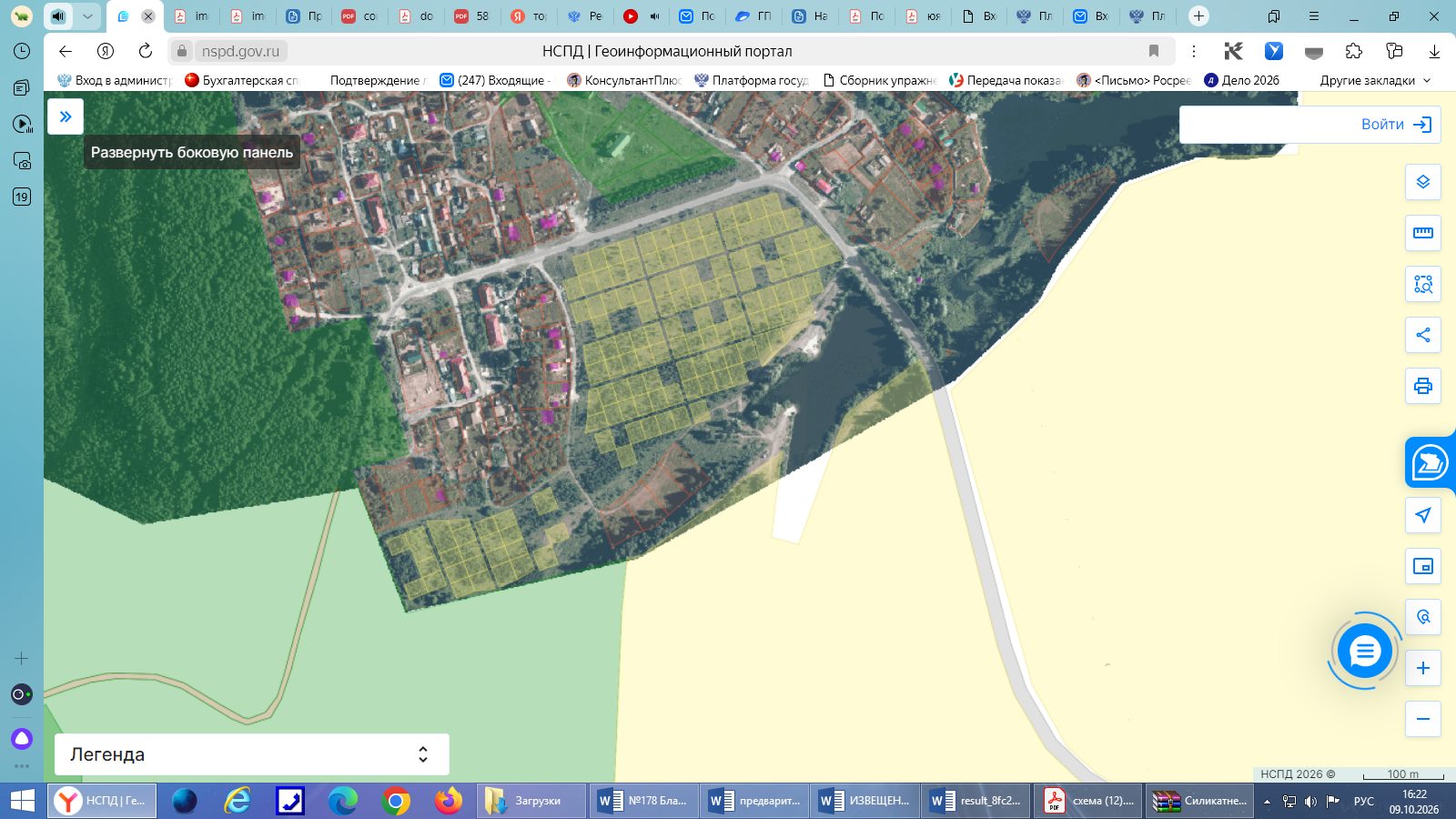Viewport: 1456px width, 819px height.
Task: Reload the NSPD page
Action: point(146,51)
